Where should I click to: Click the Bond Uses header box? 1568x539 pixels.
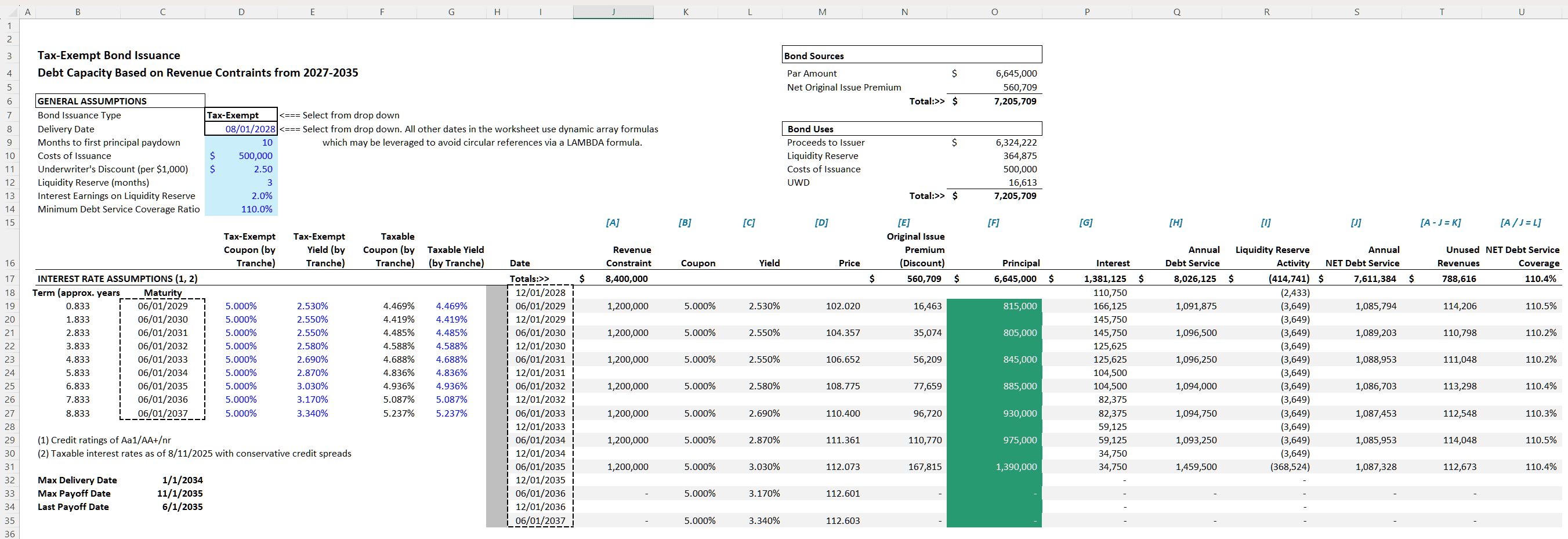coord(911,129)
